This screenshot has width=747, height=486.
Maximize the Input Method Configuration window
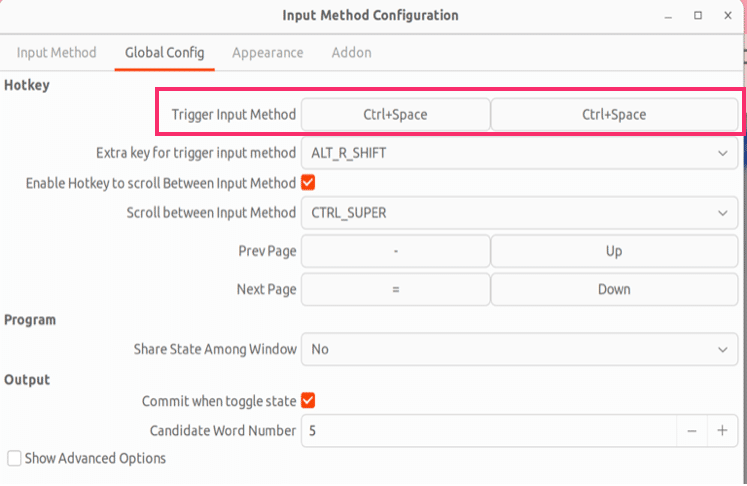(x=698, y=15)
